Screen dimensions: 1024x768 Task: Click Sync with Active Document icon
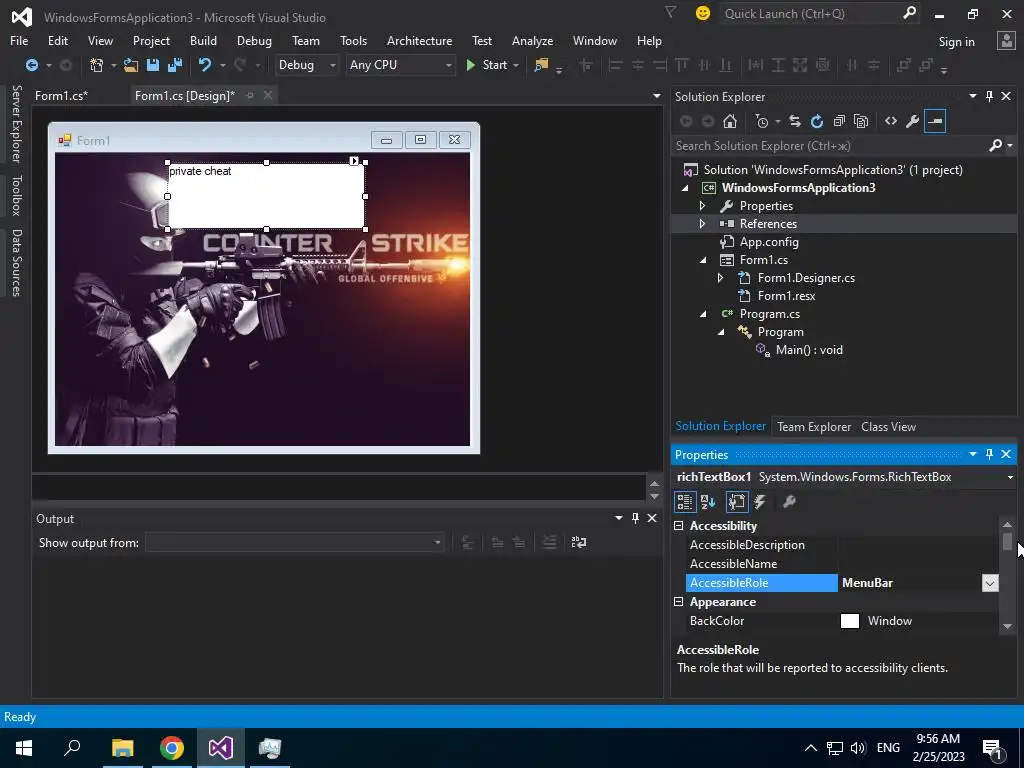click(795, 121)
